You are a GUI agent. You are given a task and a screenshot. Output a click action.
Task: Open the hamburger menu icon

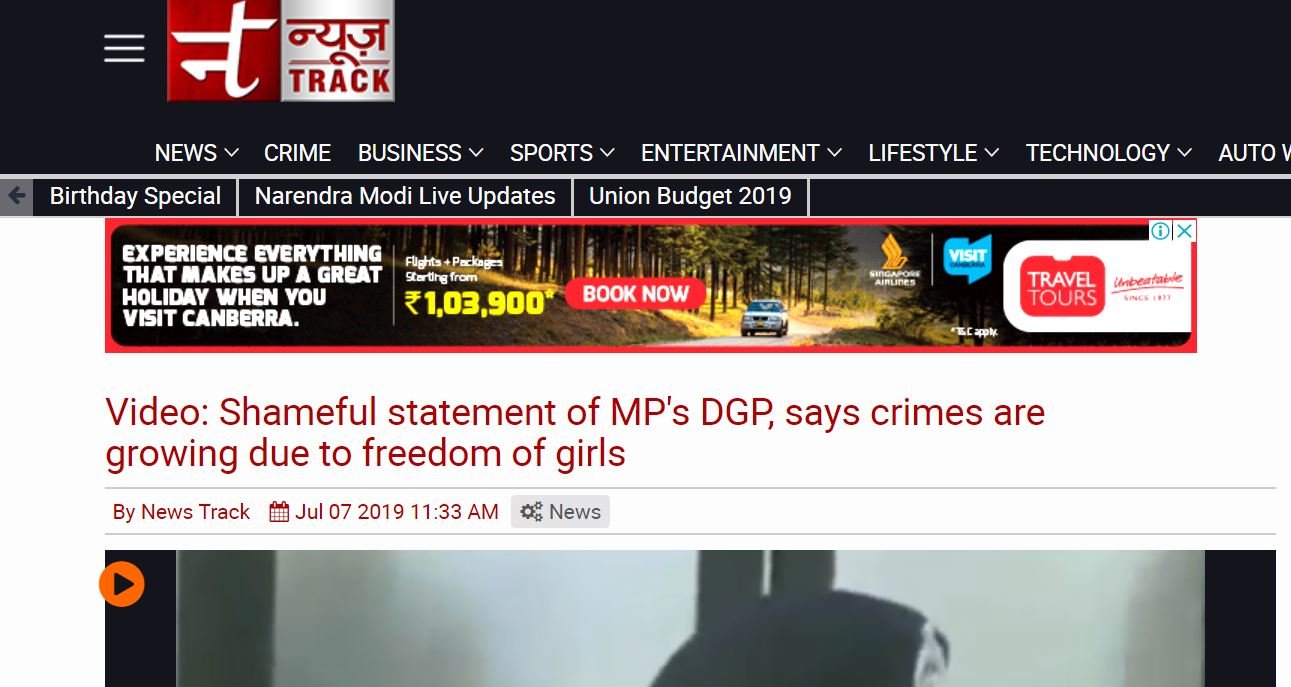point(124,48)
